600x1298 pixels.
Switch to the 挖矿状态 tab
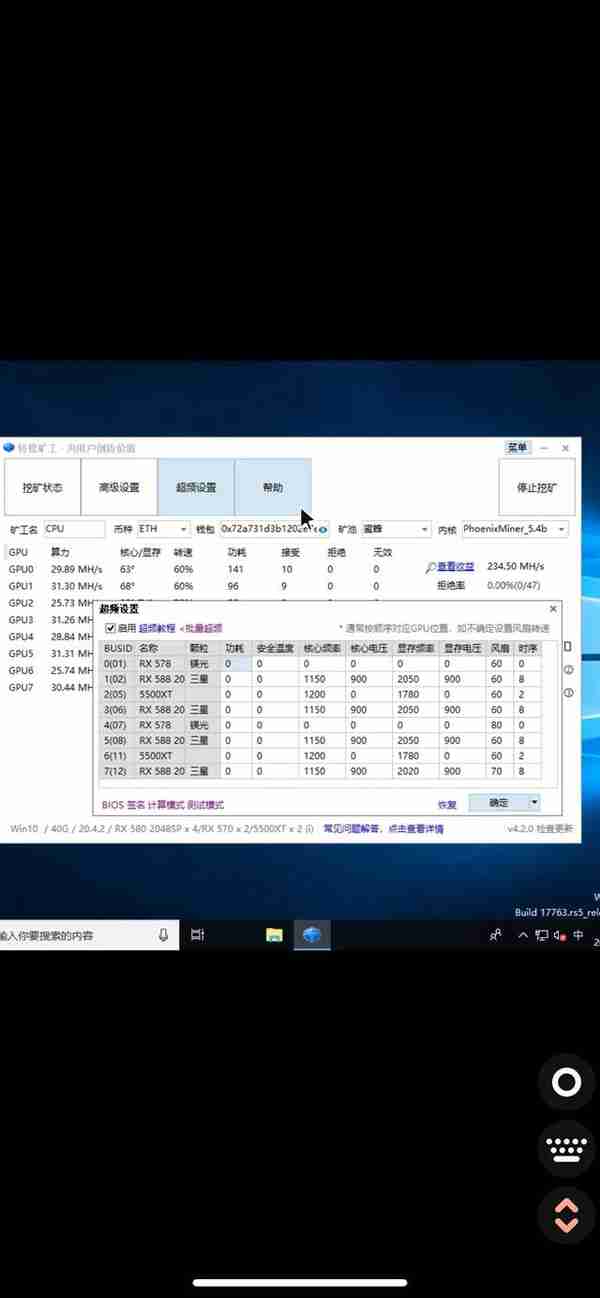42,488
